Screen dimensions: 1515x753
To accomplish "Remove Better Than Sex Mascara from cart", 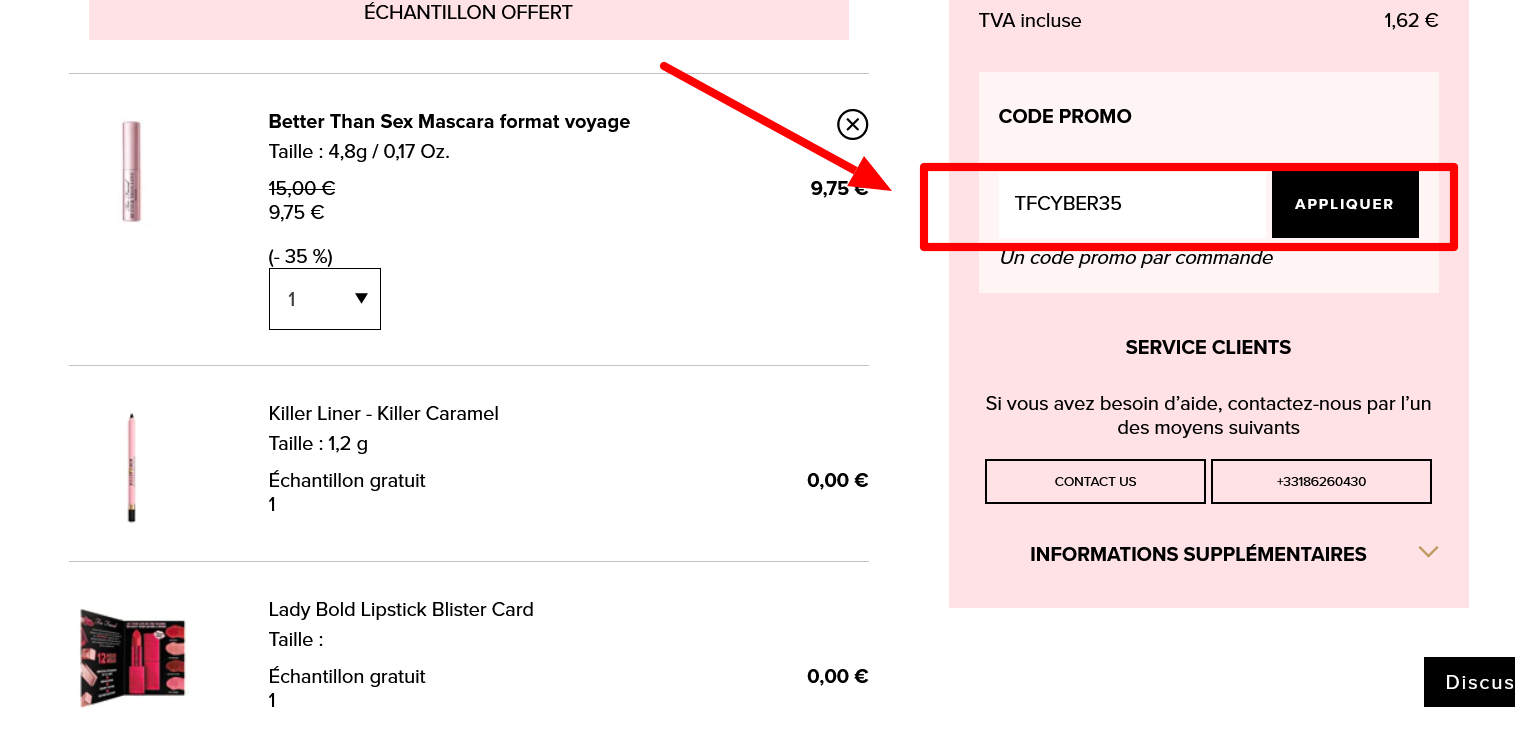I will 852,125.
